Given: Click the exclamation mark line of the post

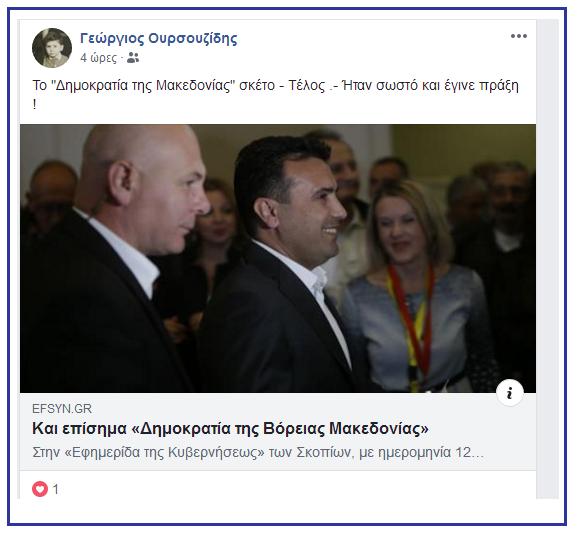Looking at the screenshot, I should pyautogui.click(x=35, y=105).
